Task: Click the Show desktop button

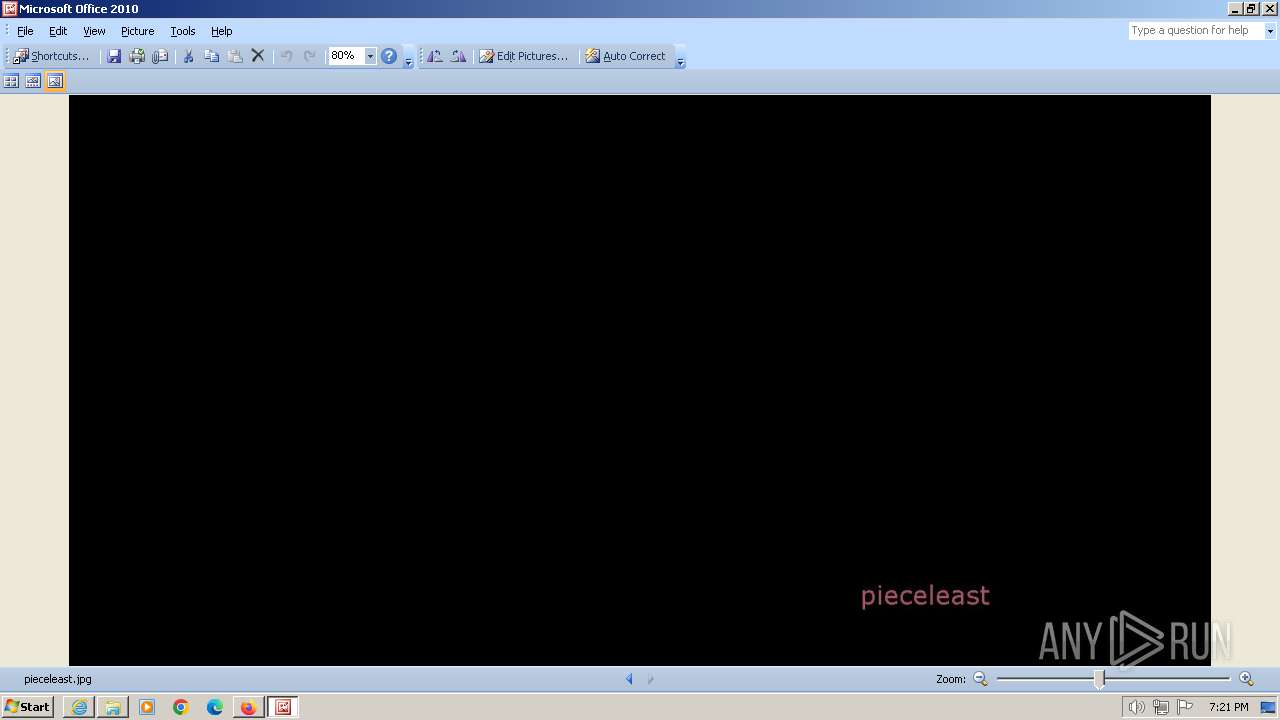Action: [x=1269, y=707]
